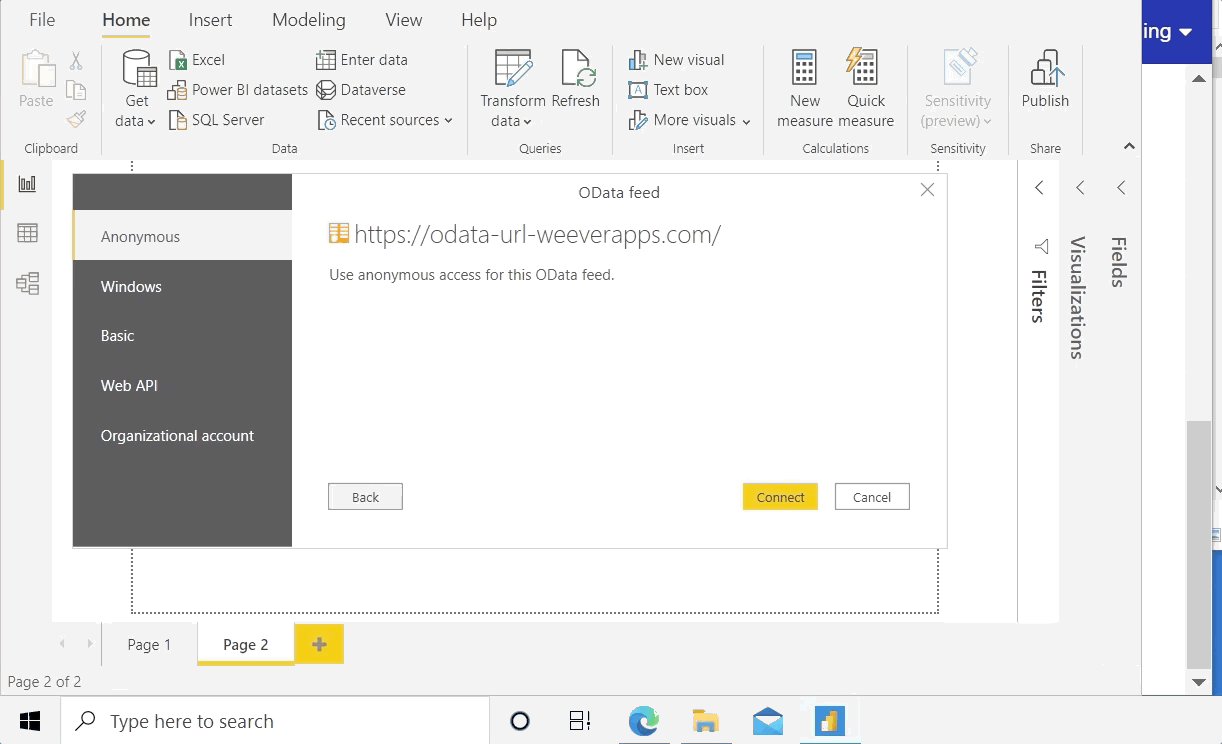This screenshot has height=744, width=1222.
Task: Refresh the data queries
Action: tap(576, 79)
